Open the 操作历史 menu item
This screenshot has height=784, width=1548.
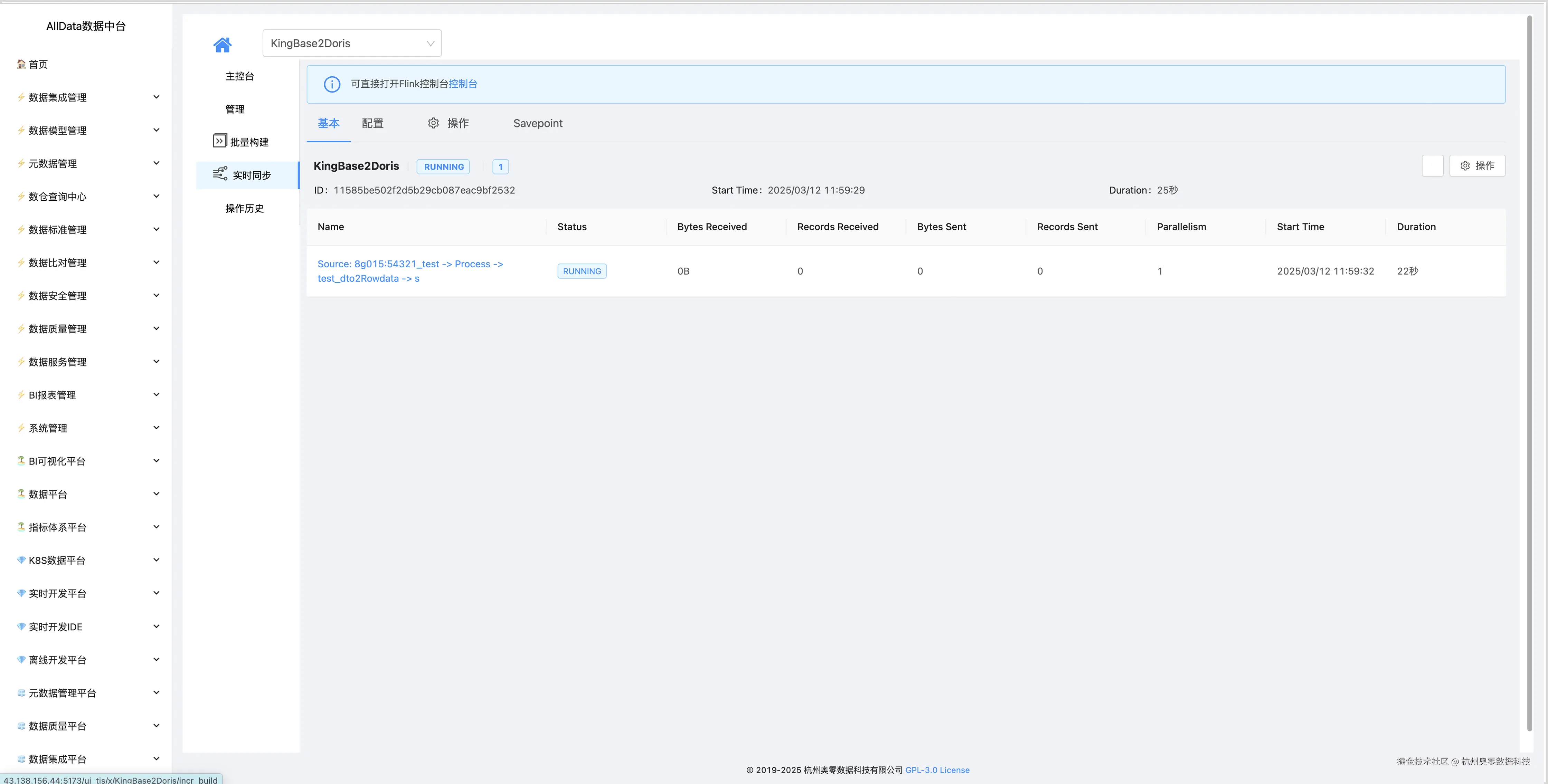coord(244,209)
